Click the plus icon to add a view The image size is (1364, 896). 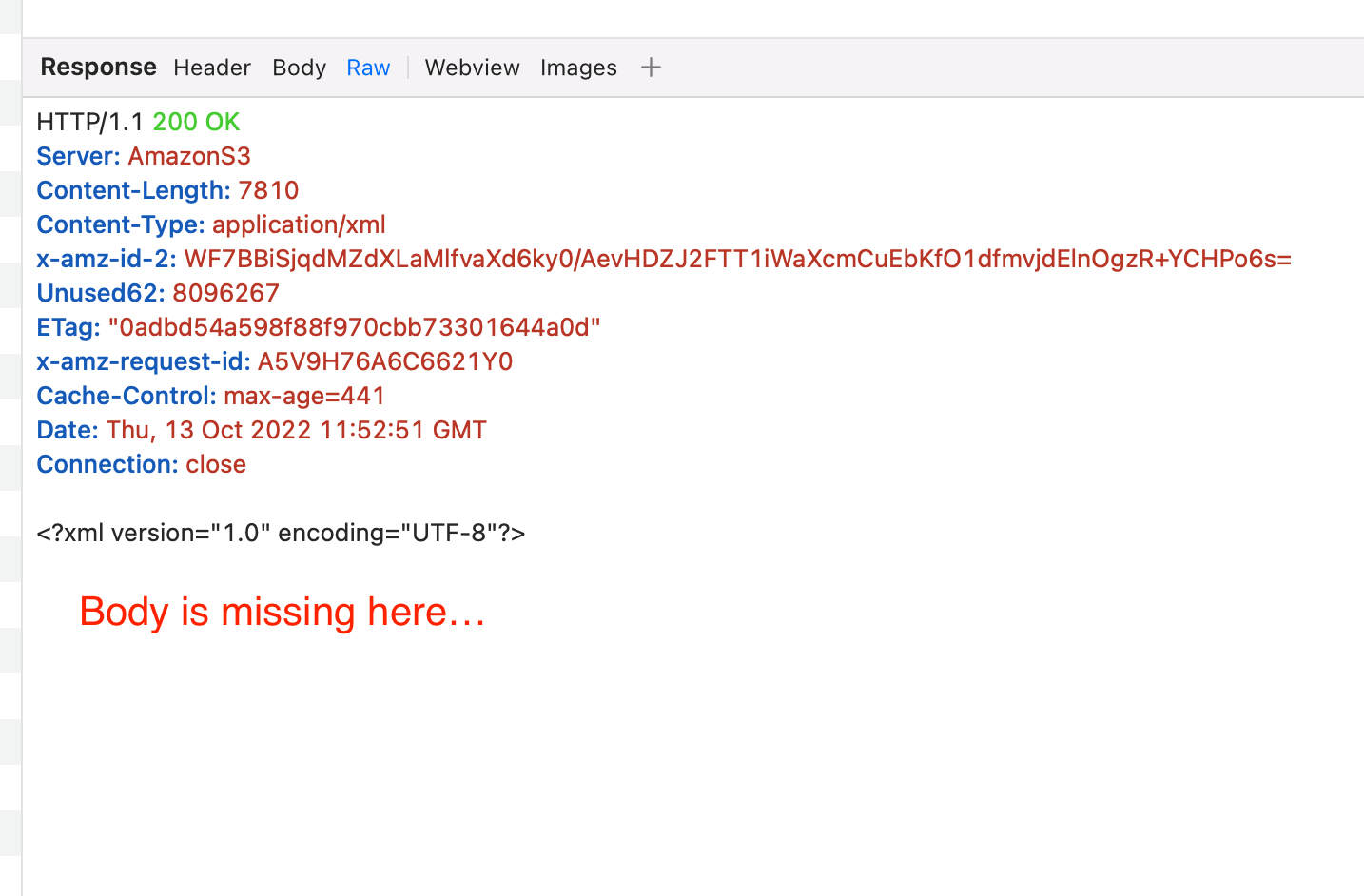tap(651, 67)
